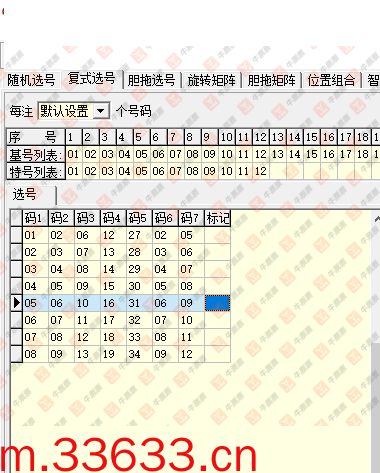Select 基号列表 number 07
This screenshot has width=380, height=473.
click(x=175, y=154)
